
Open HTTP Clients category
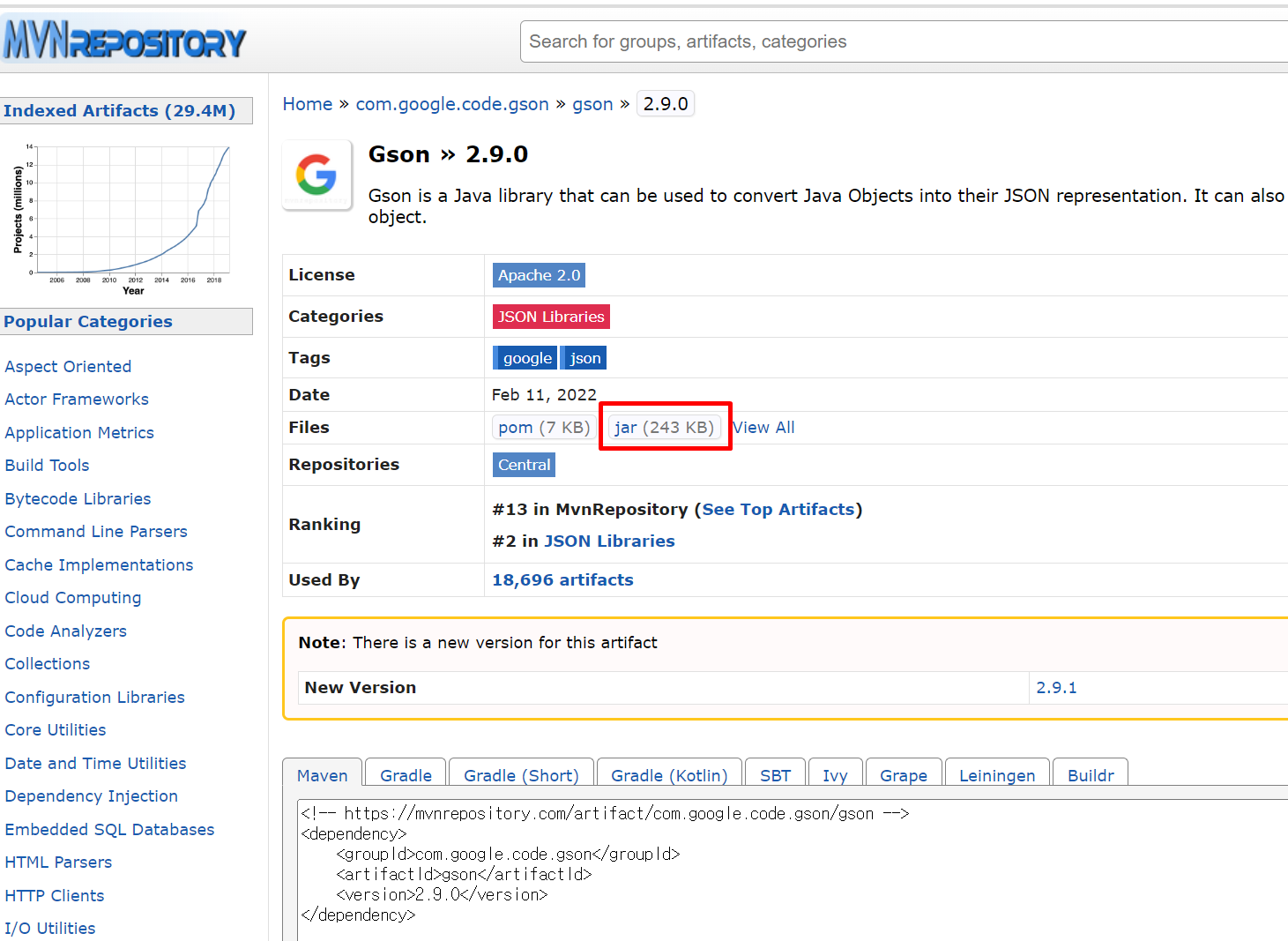pos(55,896)
